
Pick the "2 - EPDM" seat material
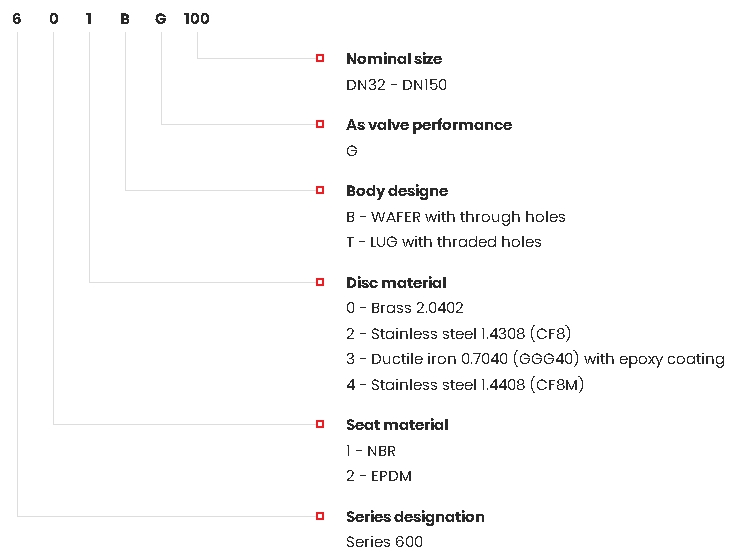click(x=379, y=476)
